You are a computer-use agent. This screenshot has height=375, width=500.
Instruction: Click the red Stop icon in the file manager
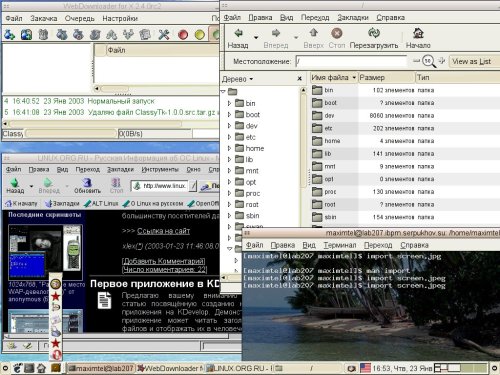click(337, 33)
